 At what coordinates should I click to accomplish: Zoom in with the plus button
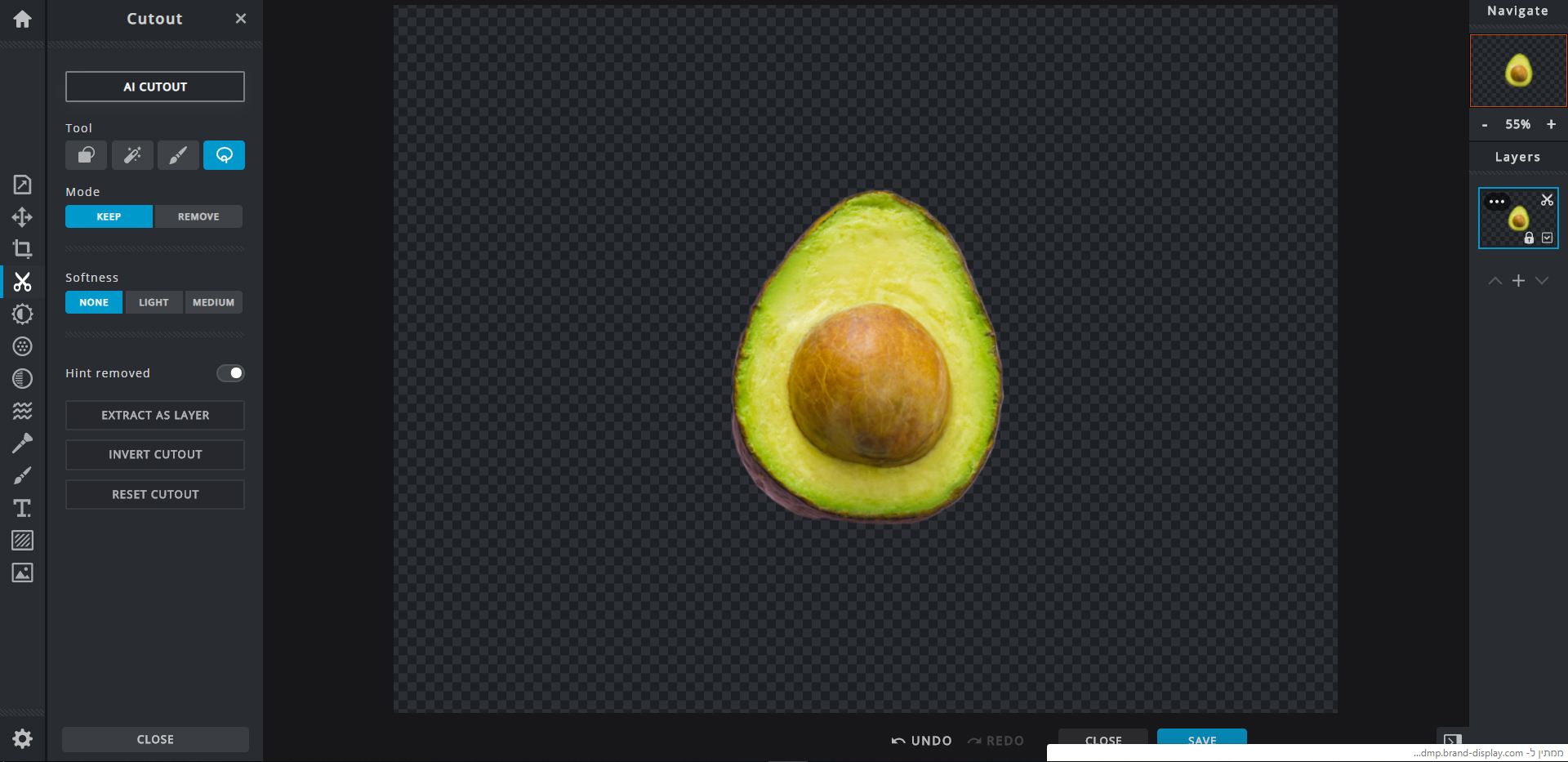coord(1551,124)
